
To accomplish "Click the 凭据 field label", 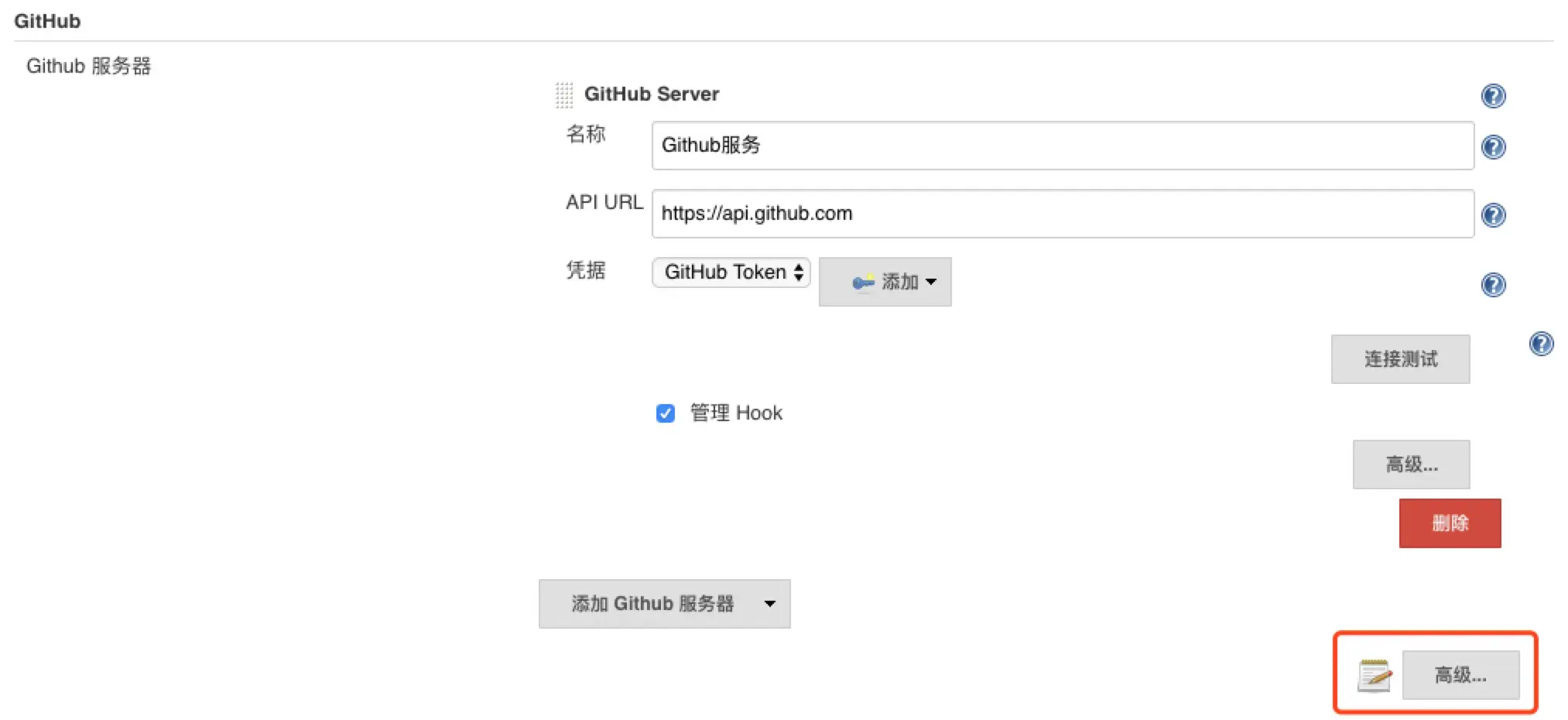I will [x=586, y=270].
